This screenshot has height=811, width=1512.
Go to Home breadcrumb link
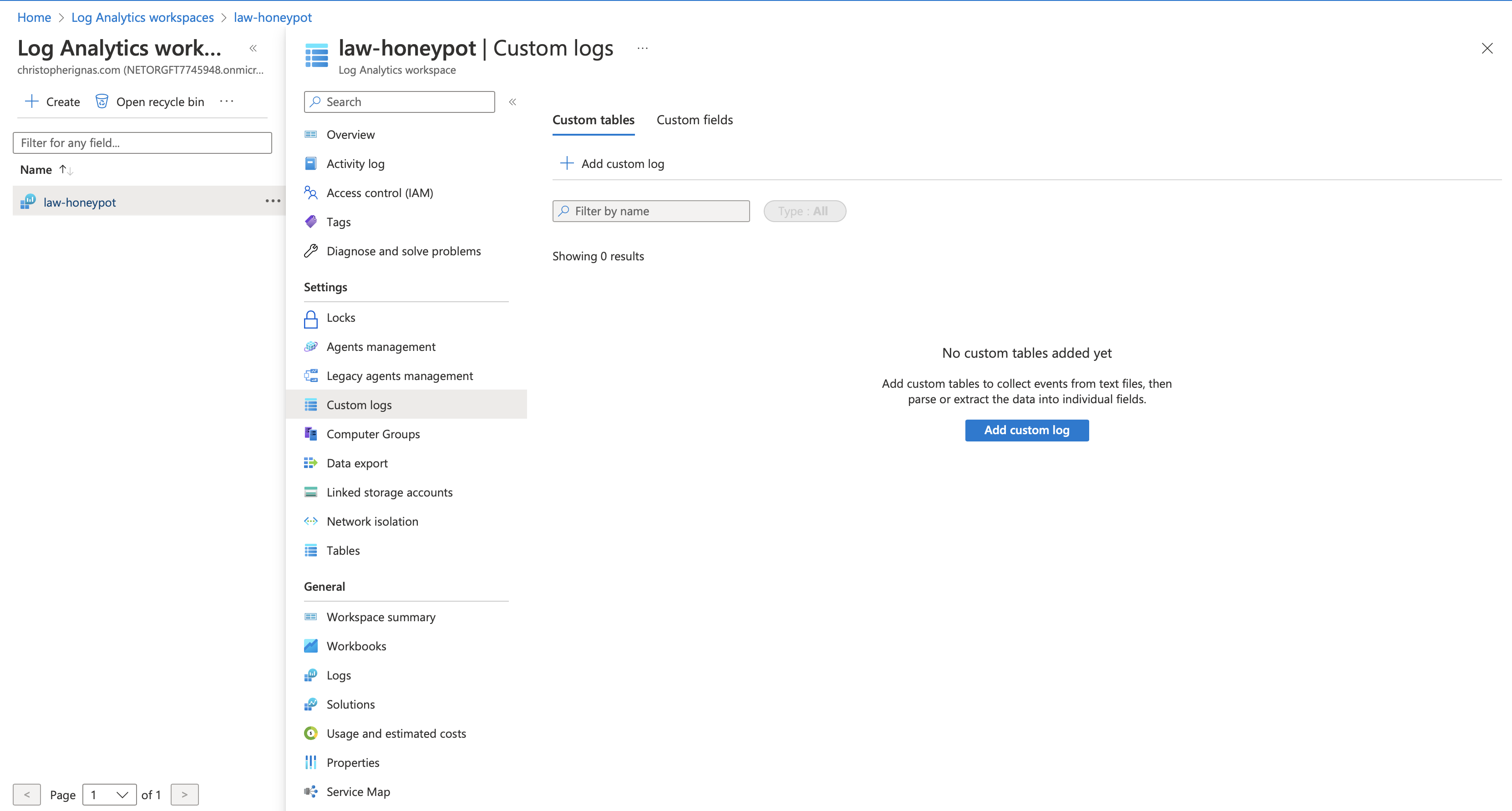[34, 18]
